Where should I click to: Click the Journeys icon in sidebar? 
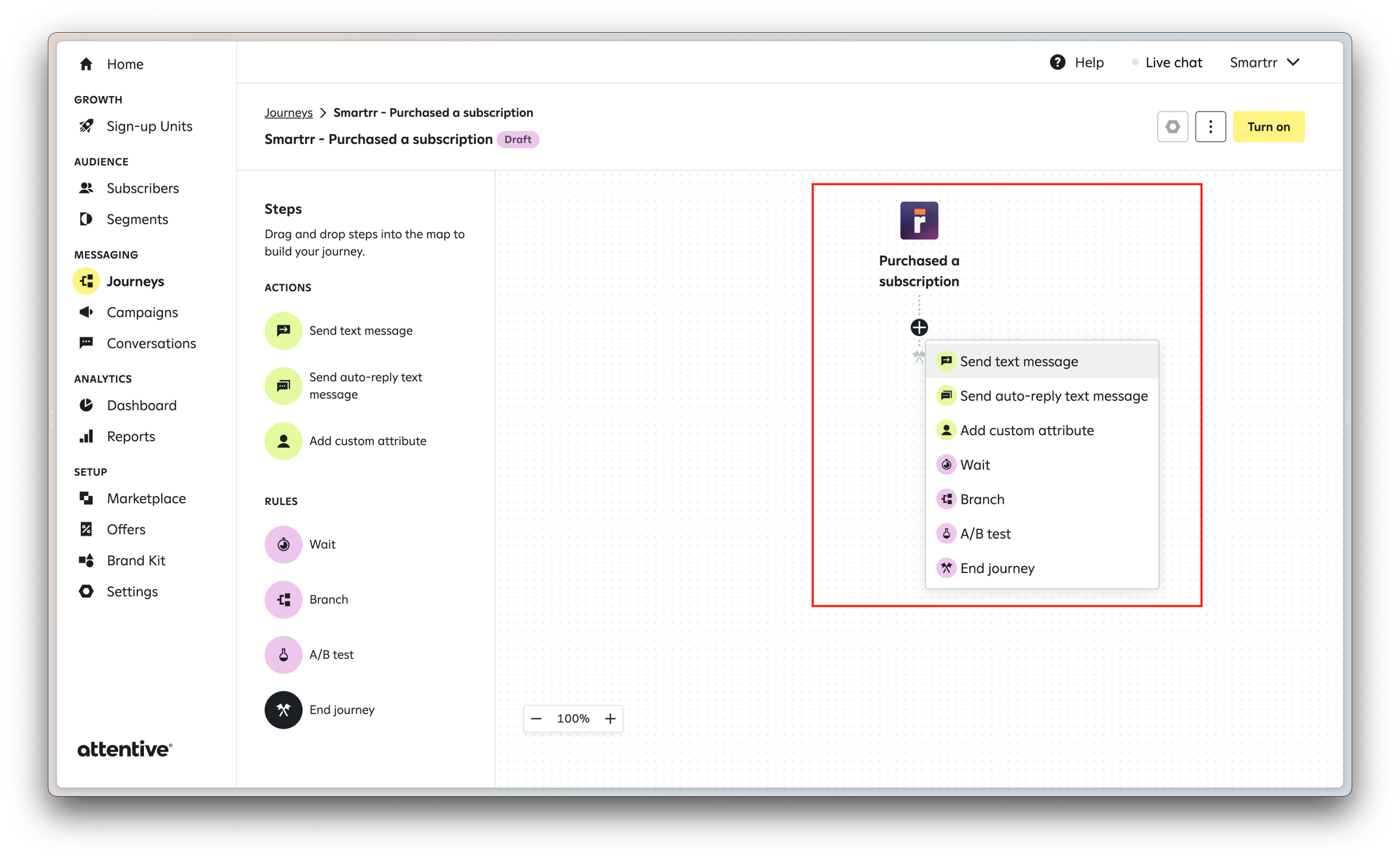[86, 281]
